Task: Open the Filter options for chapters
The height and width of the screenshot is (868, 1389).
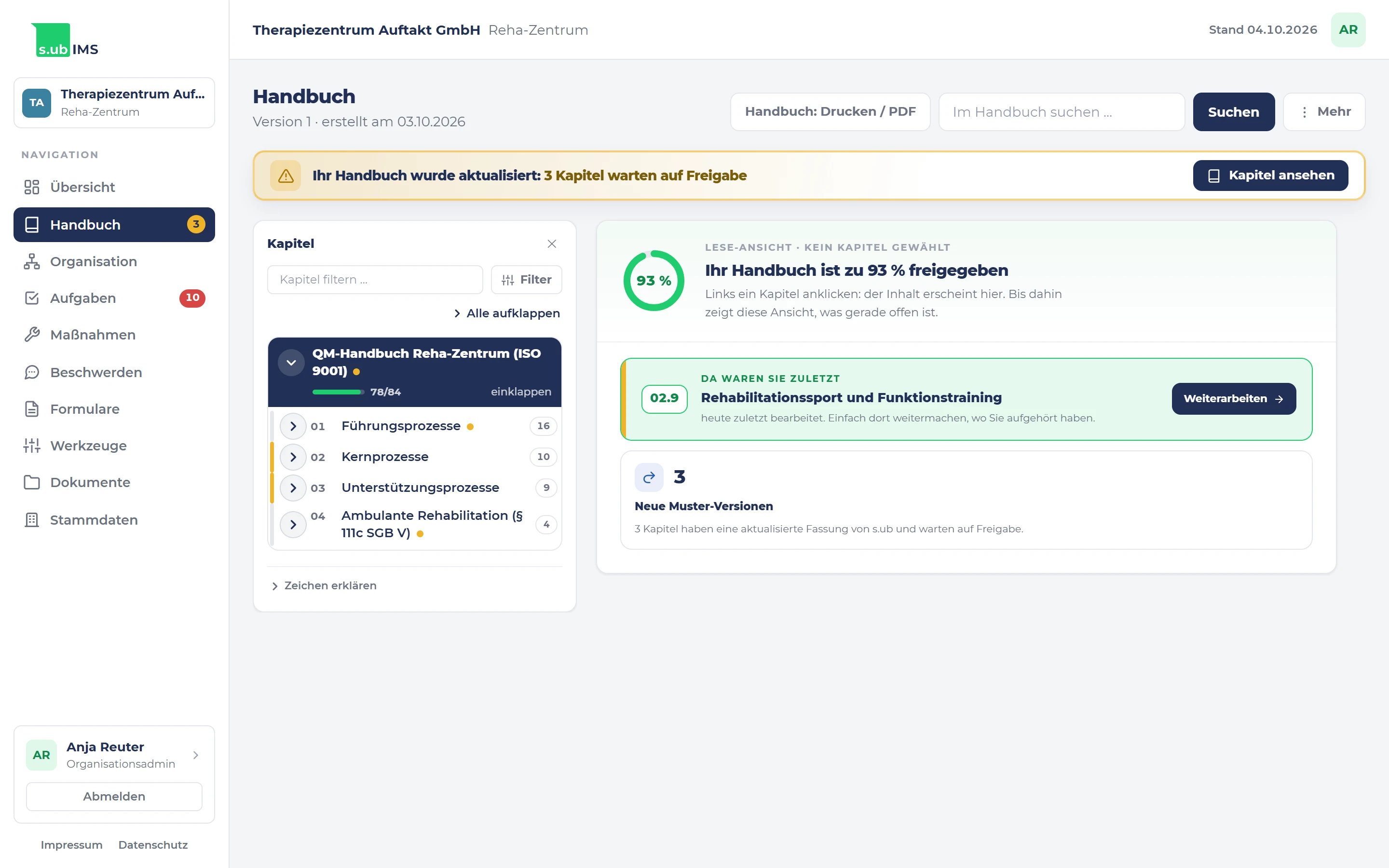Action: (x=526, y=280)
